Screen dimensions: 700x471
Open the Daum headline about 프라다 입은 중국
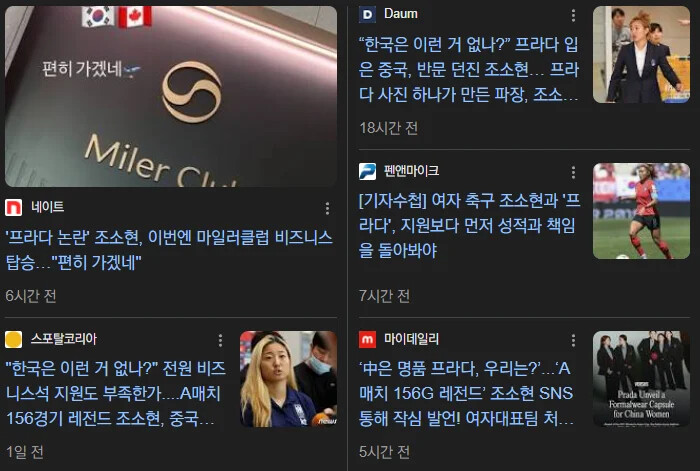(x=469, y=69)
